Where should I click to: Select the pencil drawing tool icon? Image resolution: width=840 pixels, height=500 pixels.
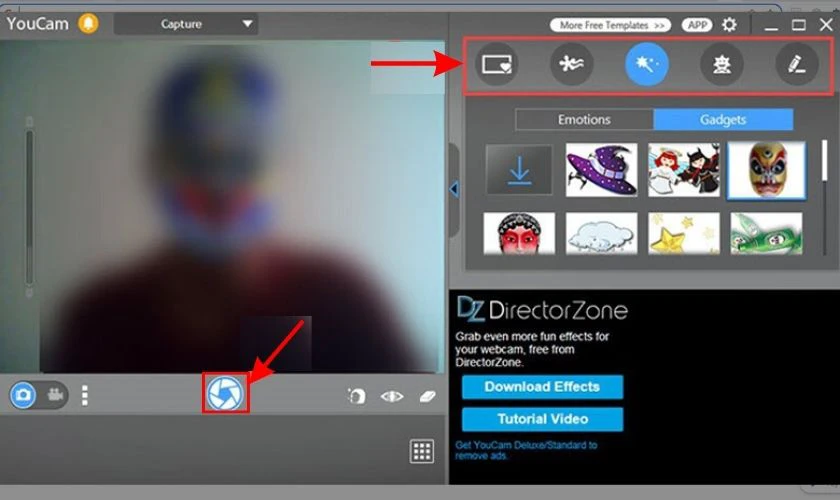point(797,64)
